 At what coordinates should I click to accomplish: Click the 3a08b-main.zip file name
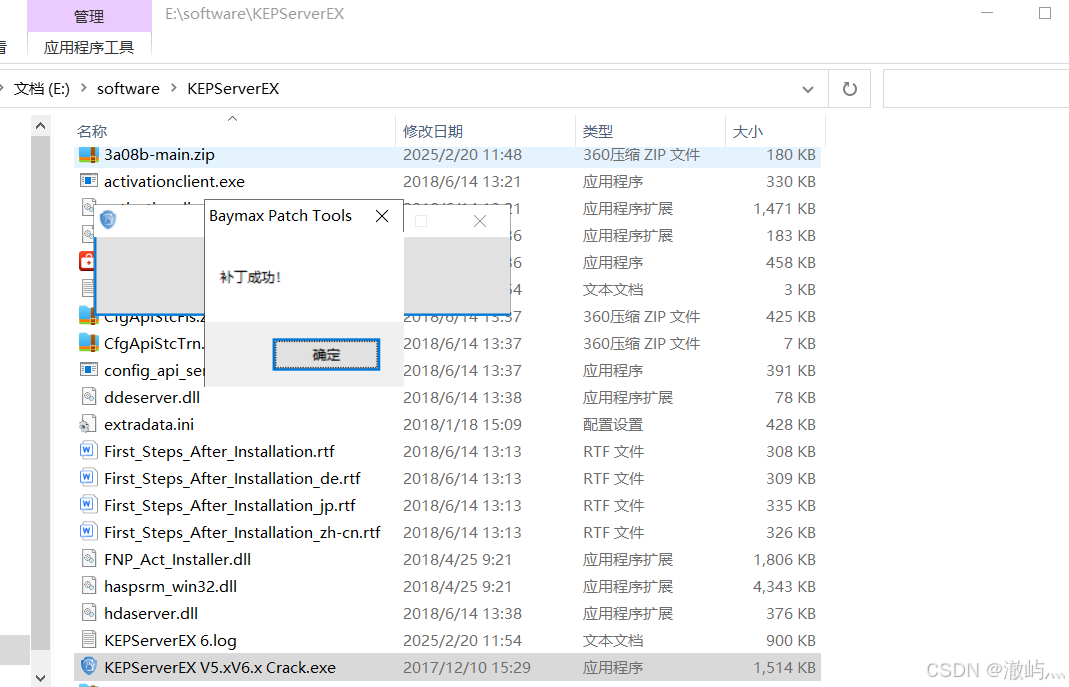point(160,155)
